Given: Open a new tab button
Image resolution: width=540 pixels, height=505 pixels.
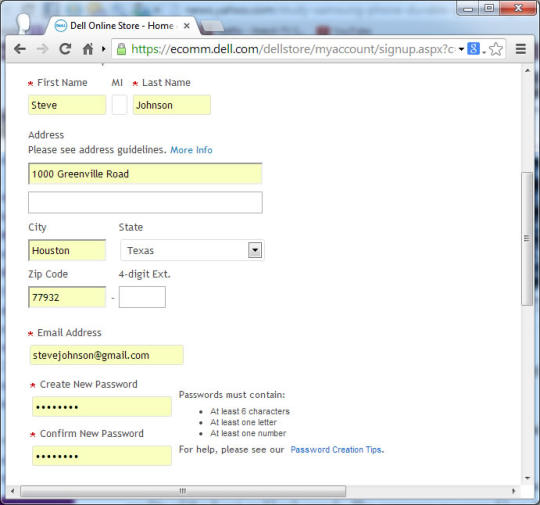Looking at the screenshot, I should coord(212,26).
